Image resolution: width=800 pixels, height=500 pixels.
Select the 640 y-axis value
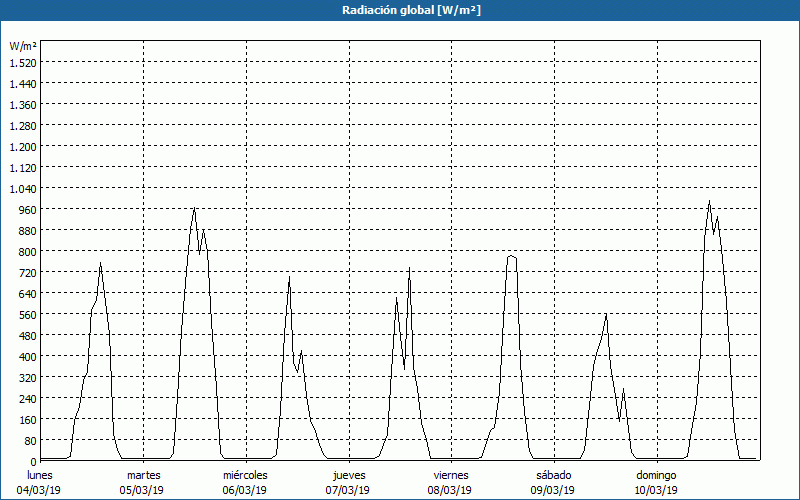(x=28, y=293)
